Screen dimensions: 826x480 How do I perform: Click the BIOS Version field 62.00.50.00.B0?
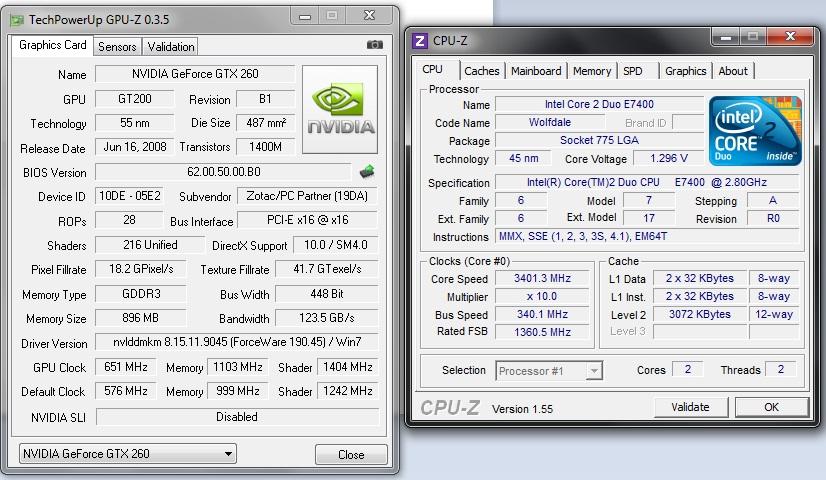click(223, 172)
